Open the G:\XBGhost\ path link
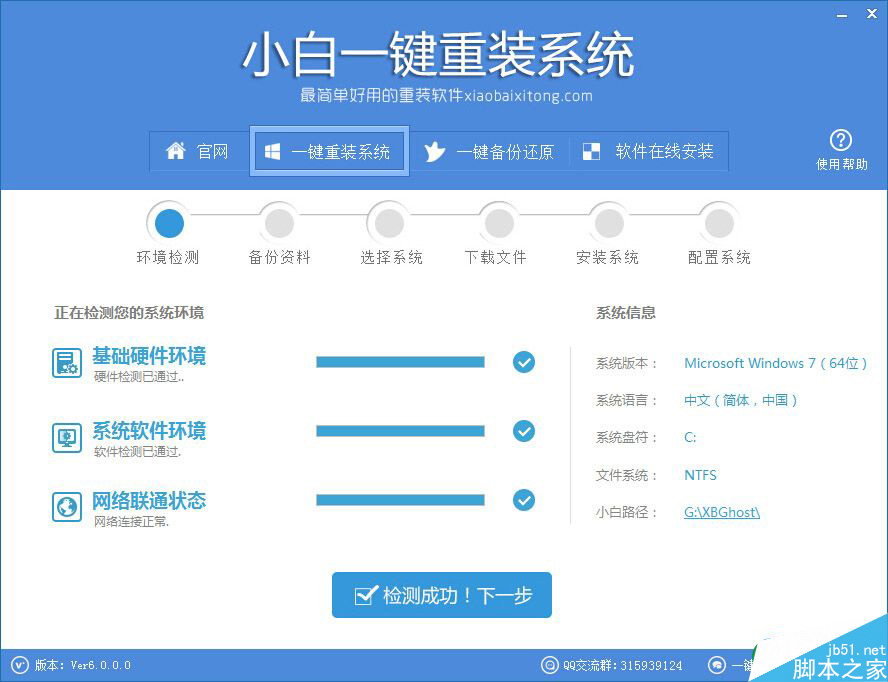Viewport: 888px width, 682px height. point(721,511)
